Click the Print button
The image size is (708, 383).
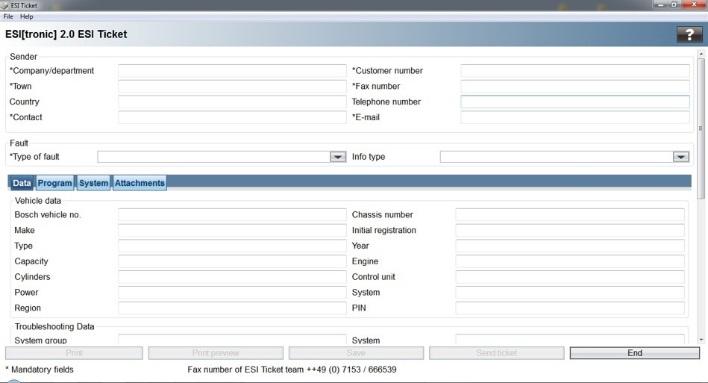(x=74, y=353)
